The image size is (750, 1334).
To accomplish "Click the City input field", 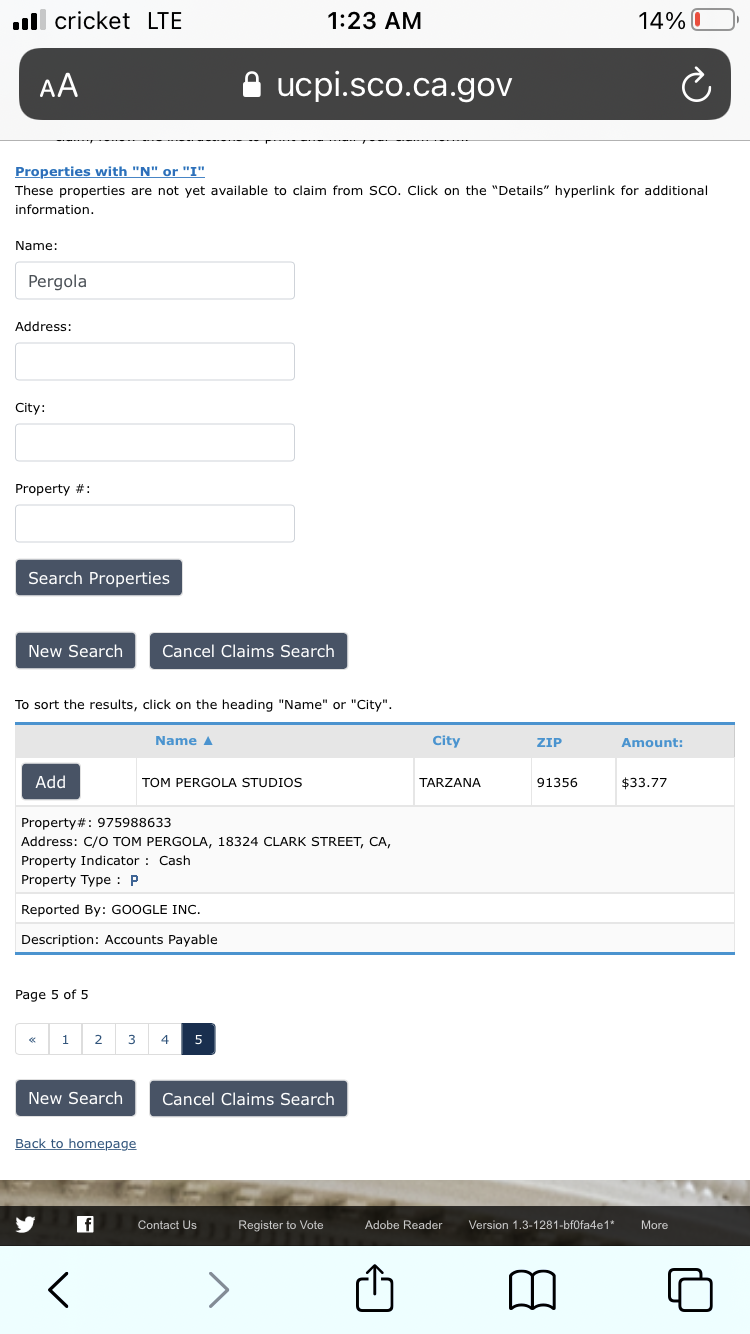I will (x=155, y=442).
